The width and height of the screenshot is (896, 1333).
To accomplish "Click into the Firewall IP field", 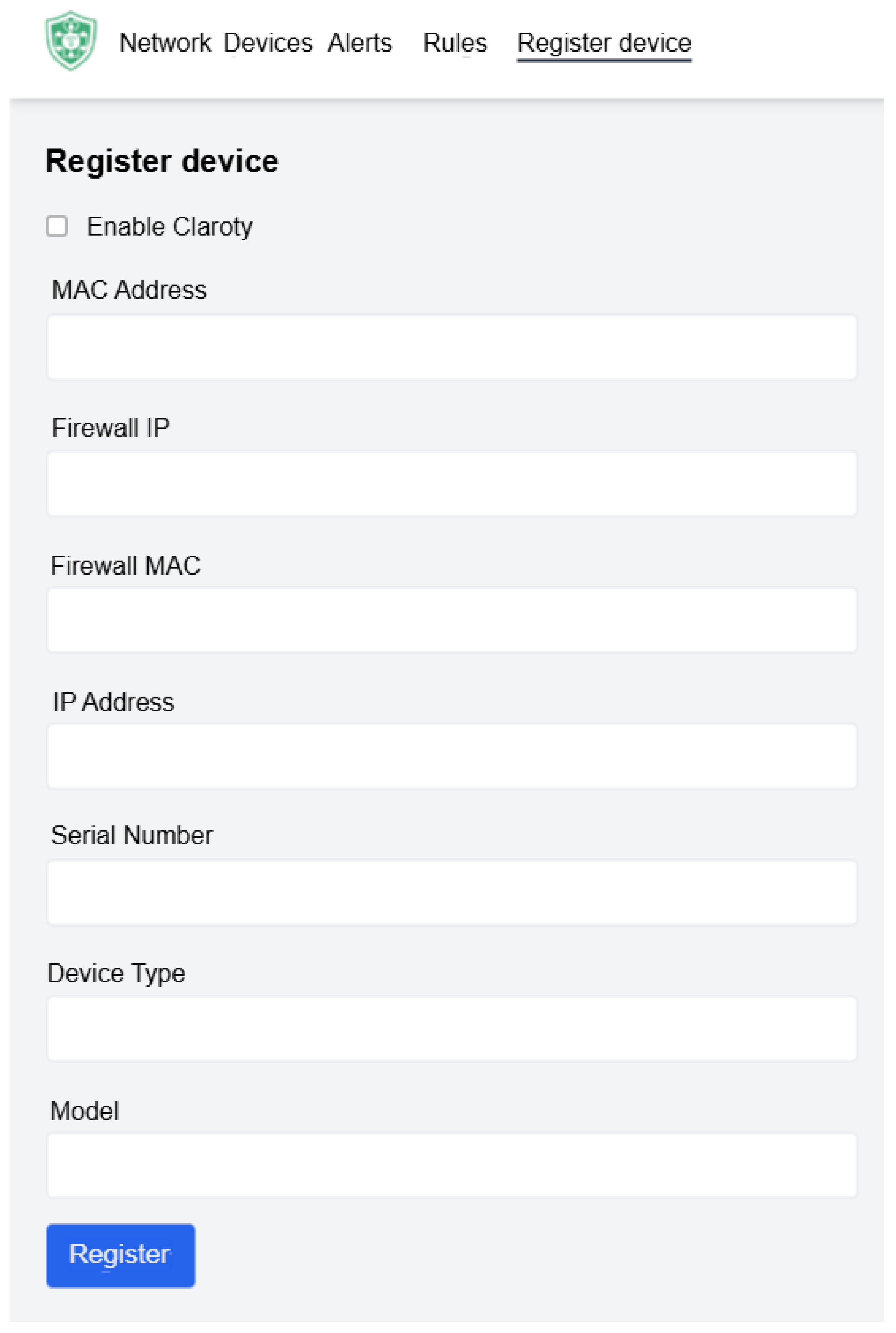I will point(451,483).
